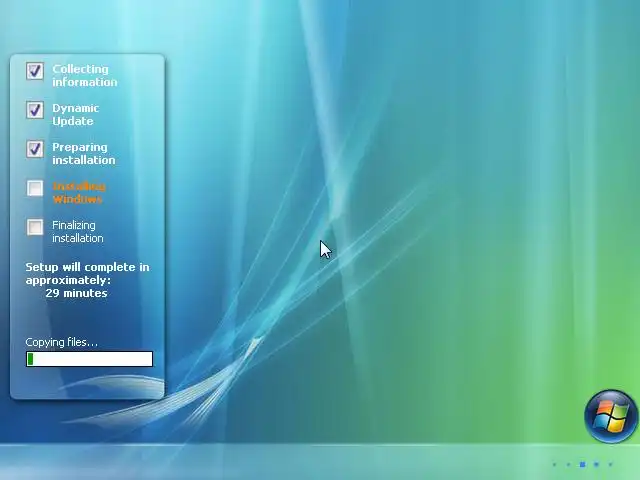Select the "Collecting information" step label
Image resolution: width=640 pixels, height=480 pixels.
click(84, 76)
